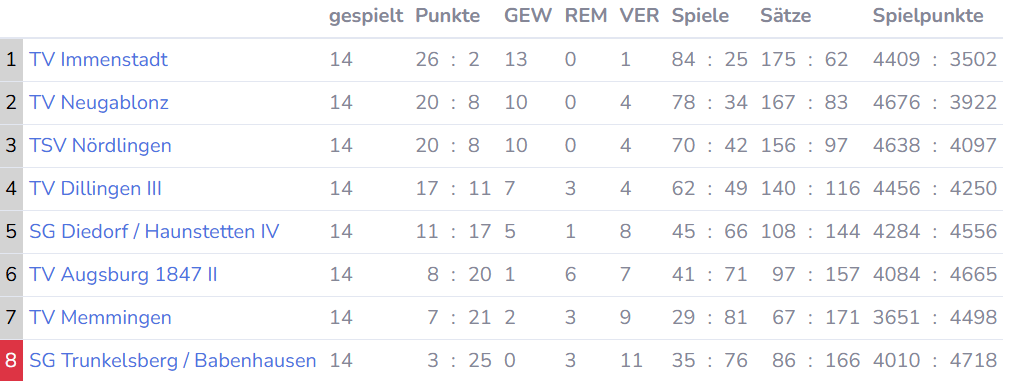Click the REM column header
The image size is (1009, 381).
pyautogui.click(x=586, y=16)
